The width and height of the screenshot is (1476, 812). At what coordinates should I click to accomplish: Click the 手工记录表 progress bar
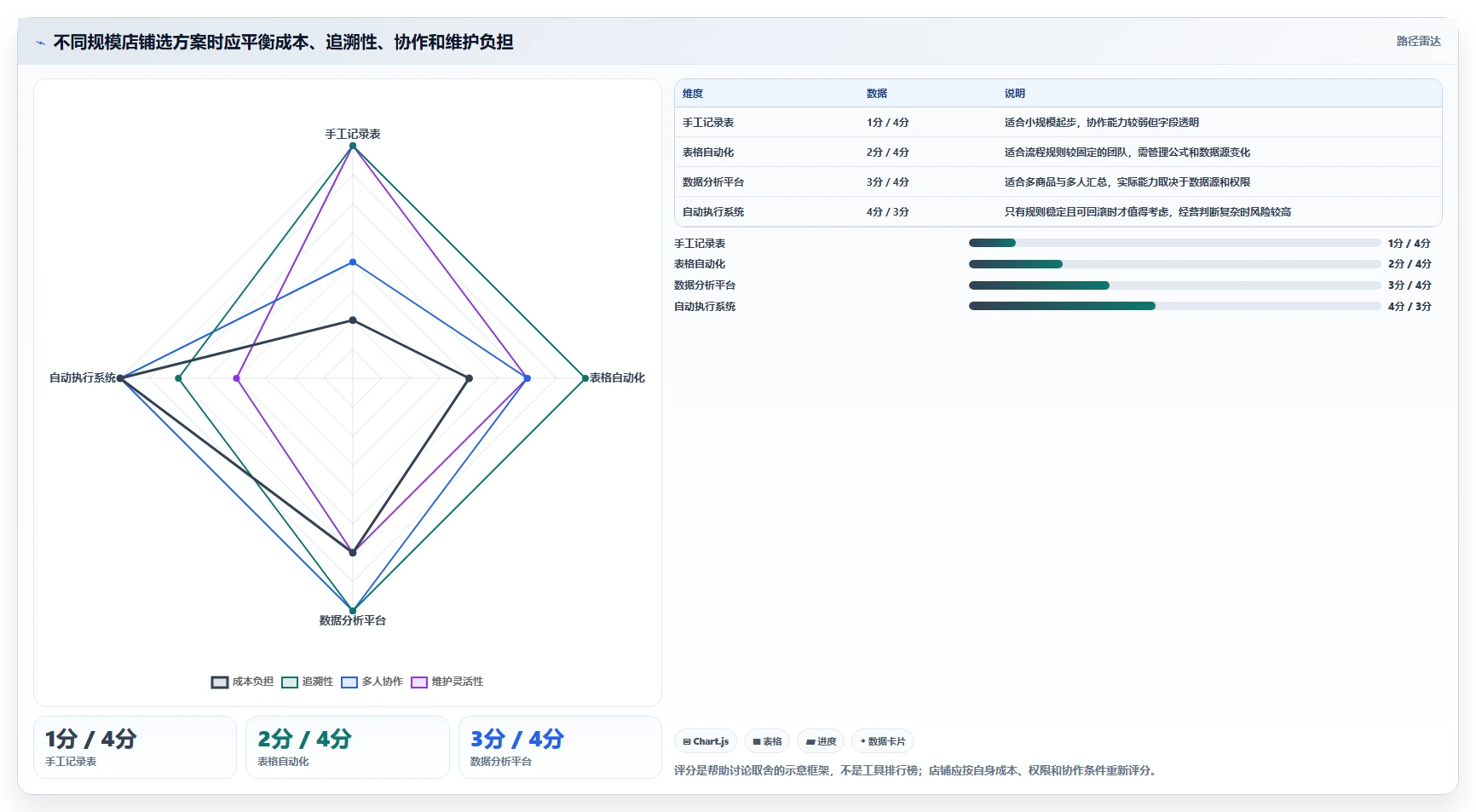1174,243
